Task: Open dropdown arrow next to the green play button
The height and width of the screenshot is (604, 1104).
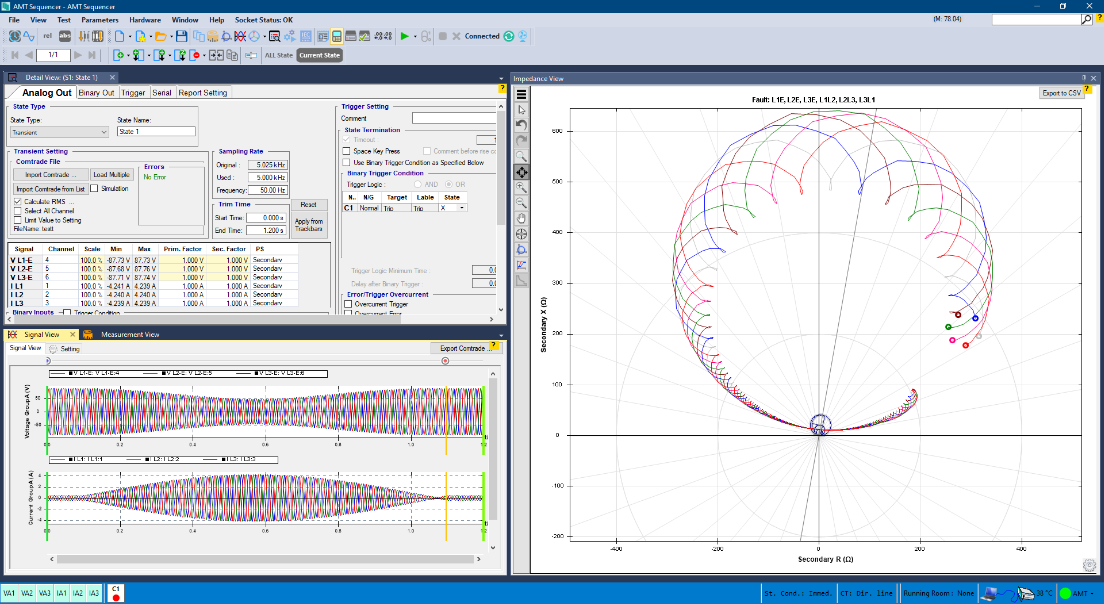Action: coord(417,36)
